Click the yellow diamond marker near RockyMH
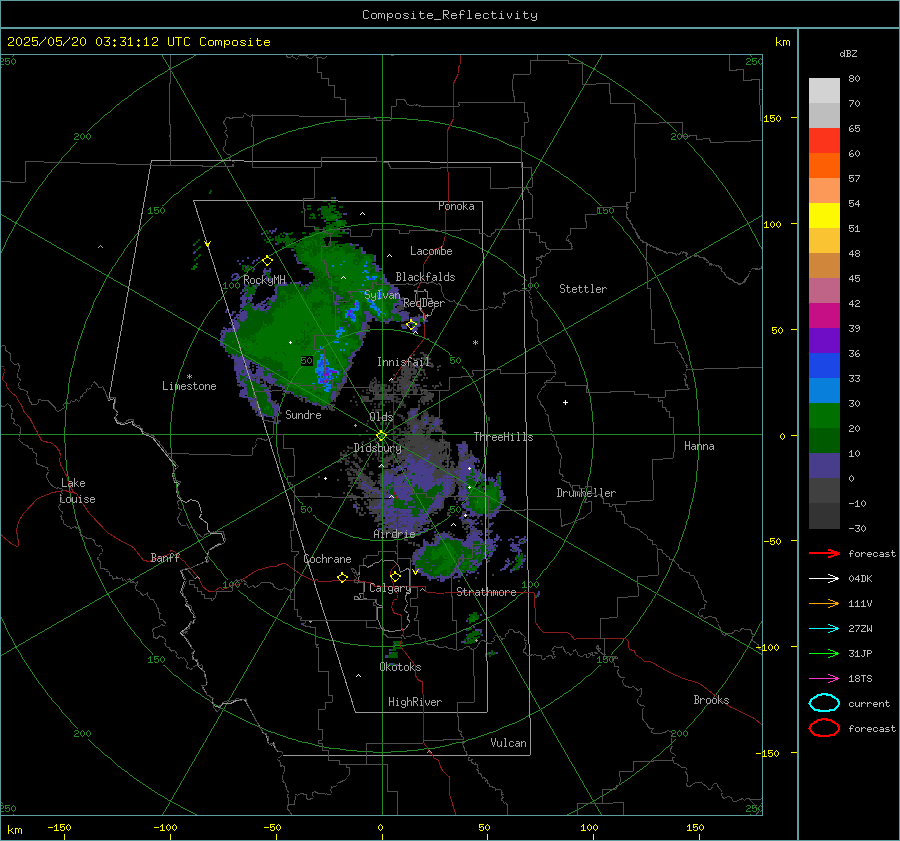Screen dimensions: 900x841 267,261
